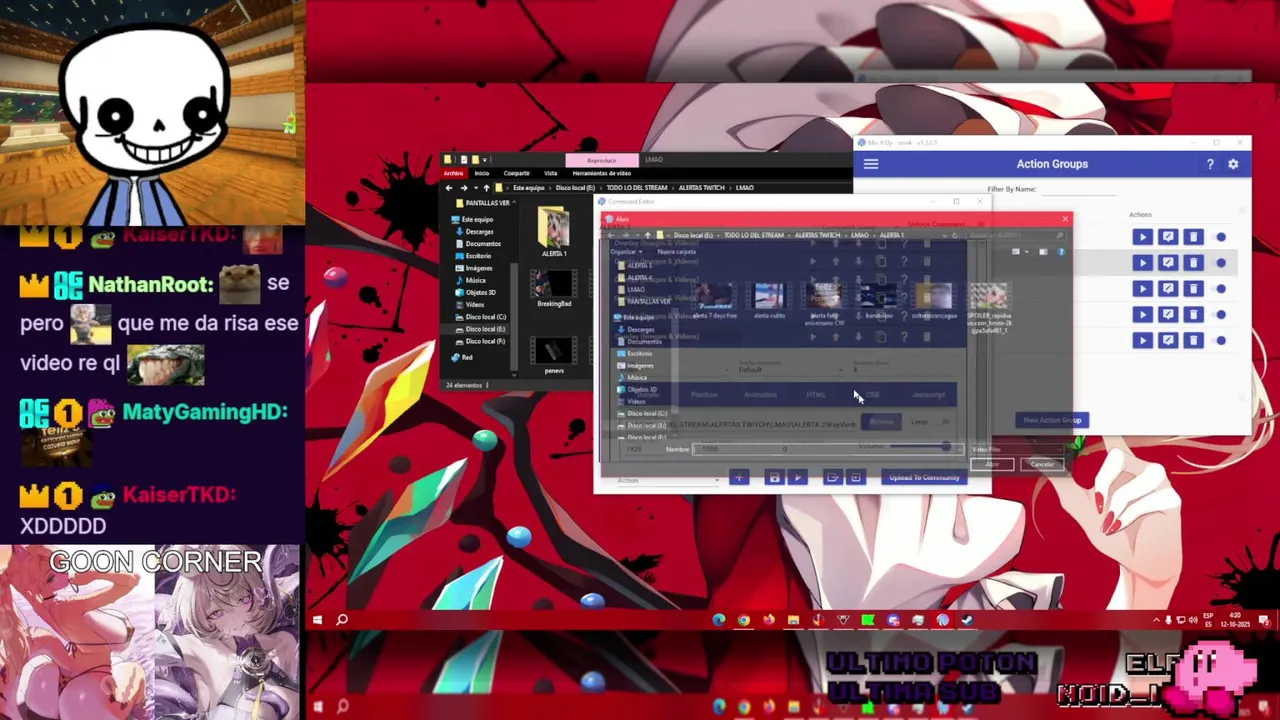Go up one folder in Abrir dialog
The width and height of the screenshot is (1280, 720).
647,235
